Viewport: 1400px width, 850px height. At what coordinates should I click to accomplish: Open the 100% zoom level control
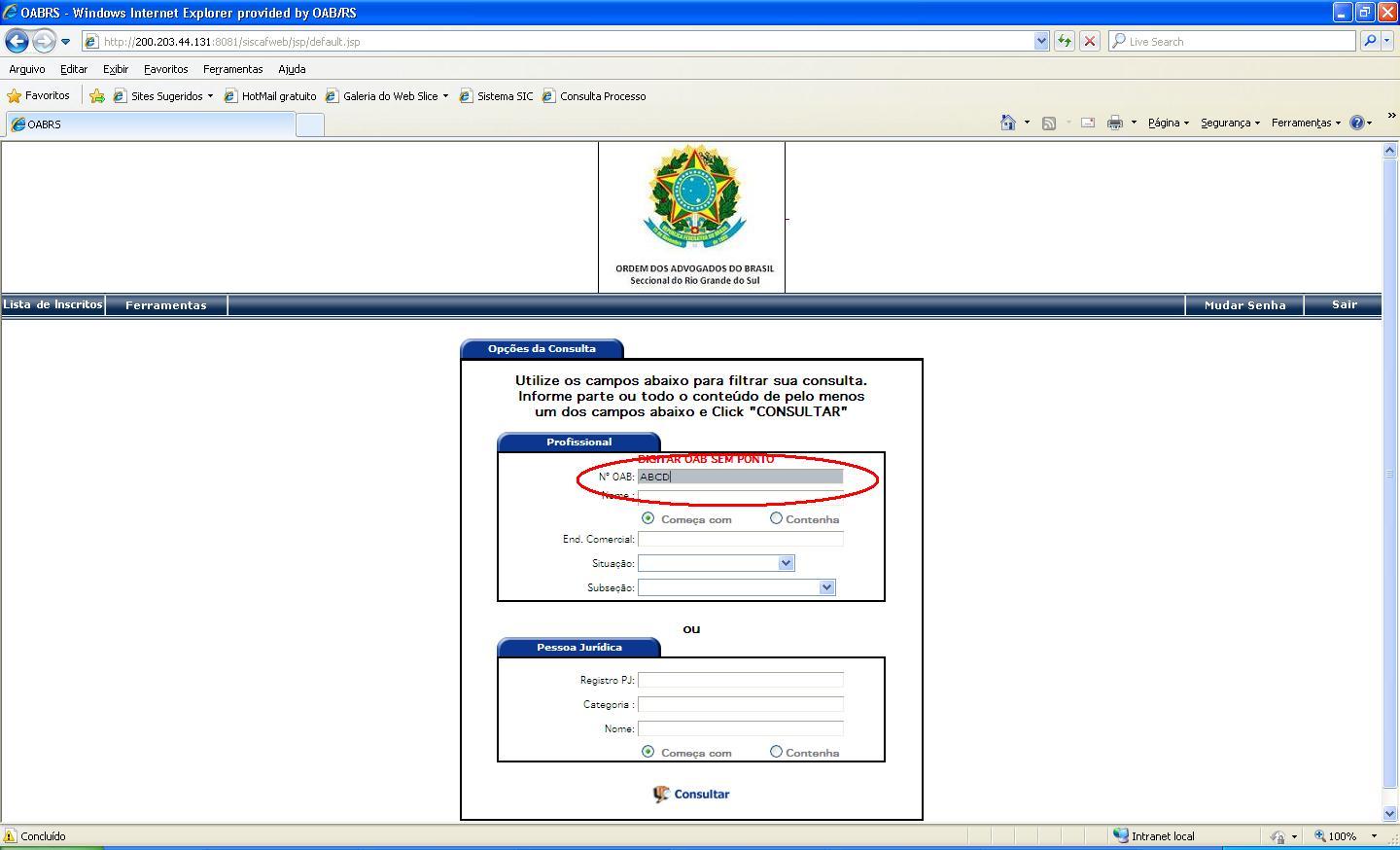tap(1346, 836)
